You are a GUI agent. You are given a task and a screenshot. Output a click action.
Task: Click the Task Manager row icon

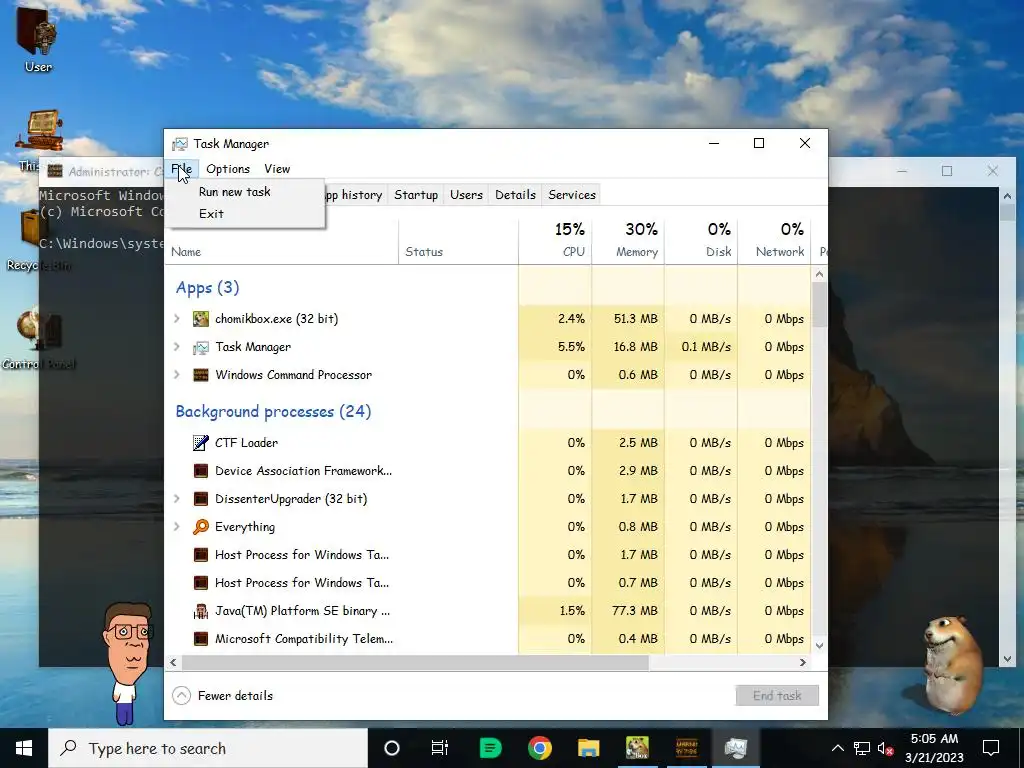click(200, 347)
